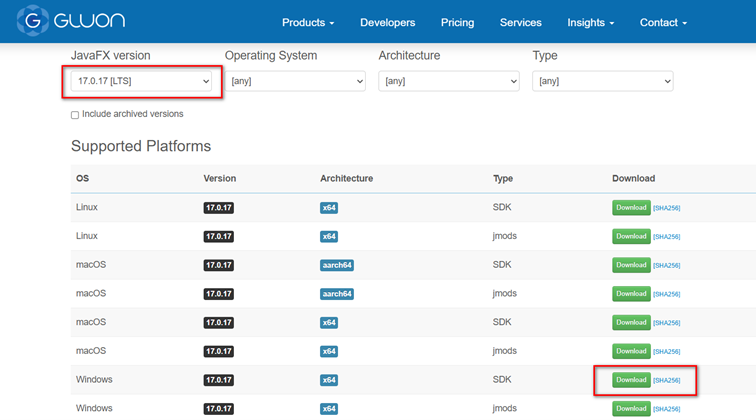The image size is (756, 420).
Task: Expand the Contact dropdown menu
Action: (x=663, y=22)
